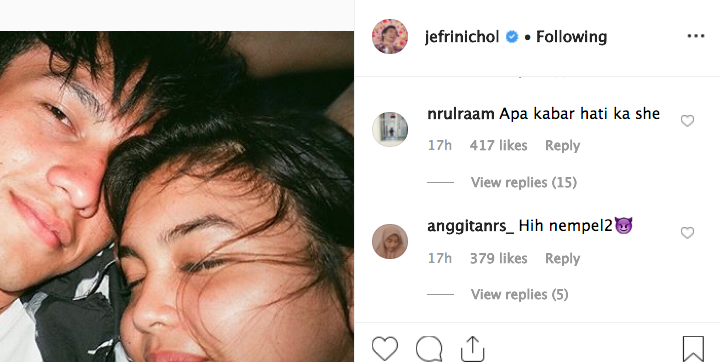Open anggitanrs_ profile picture
This screenshot has width=720, height=362.
[x=390, y=242]
